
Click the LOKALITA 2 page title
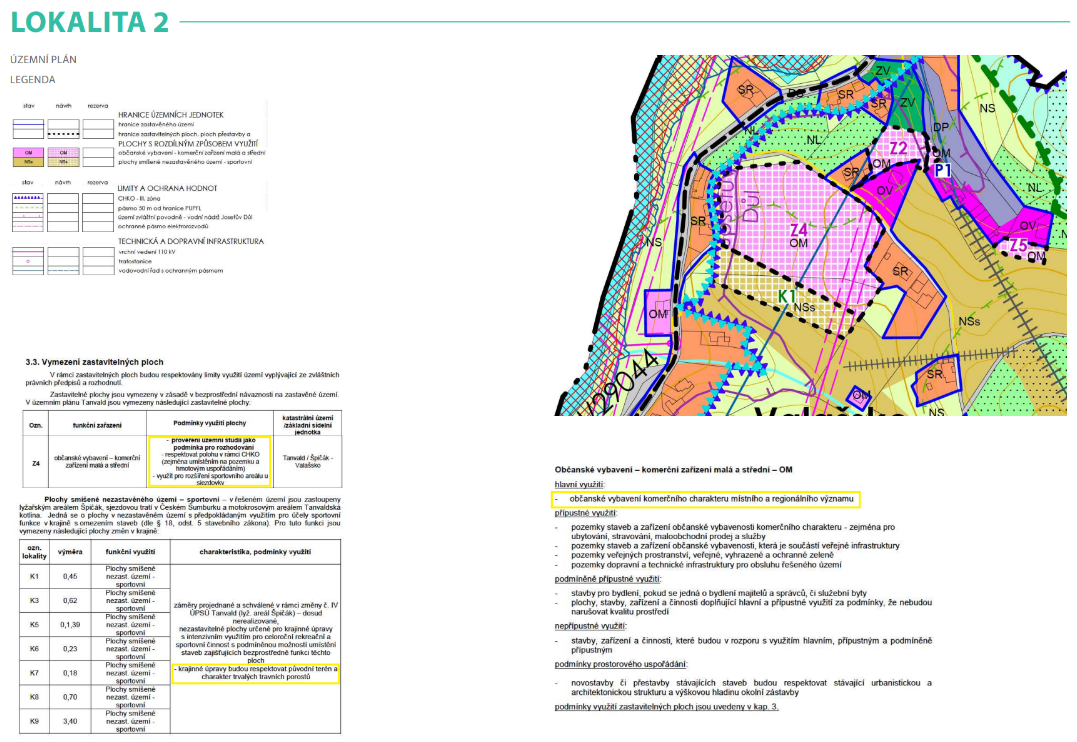(89, 22)
